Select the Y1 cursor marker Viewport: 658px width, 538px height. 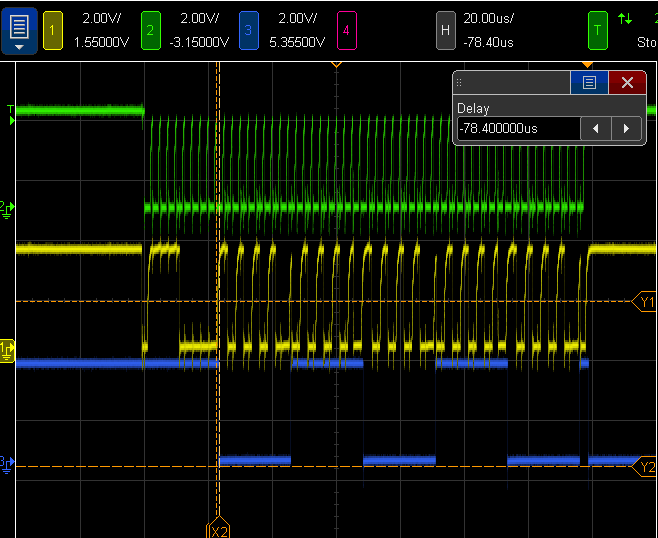[x=645, y=301]
